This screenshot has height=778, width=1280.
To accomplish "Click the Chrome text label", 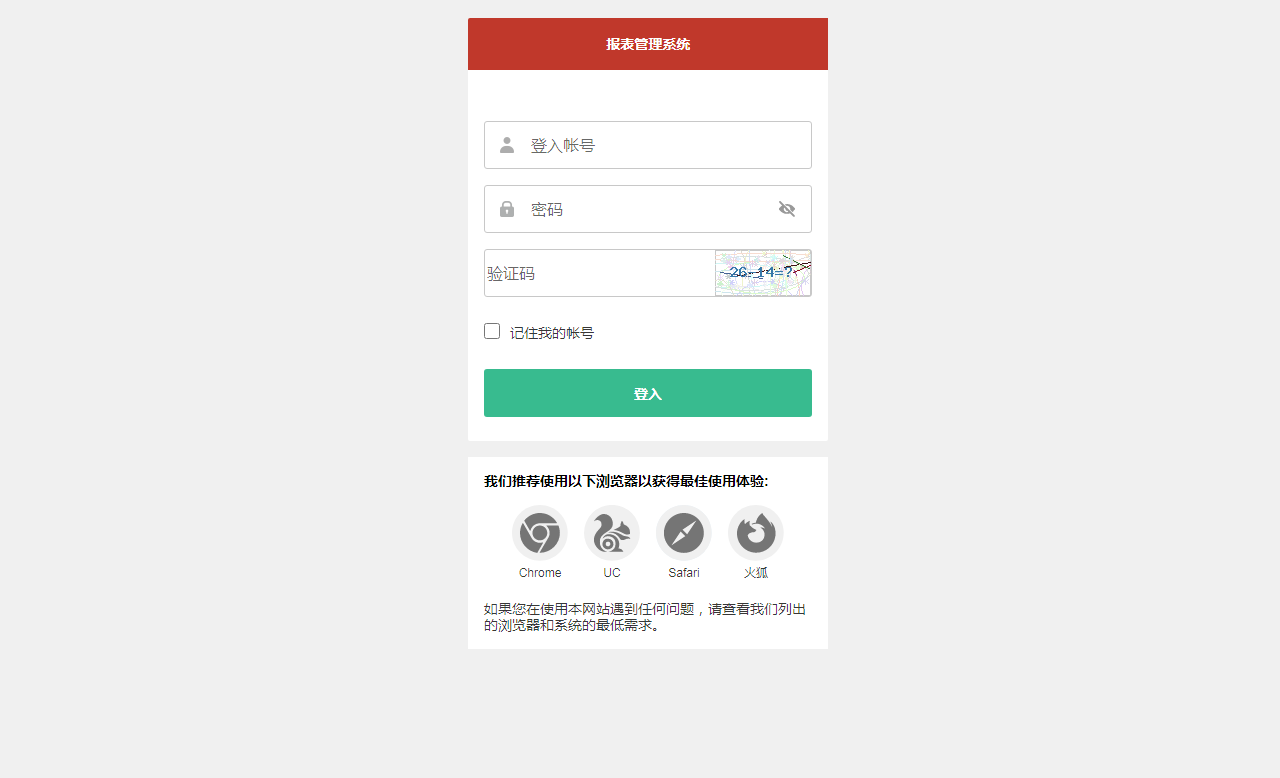I will pyautogui.click(x=540, y=573).
